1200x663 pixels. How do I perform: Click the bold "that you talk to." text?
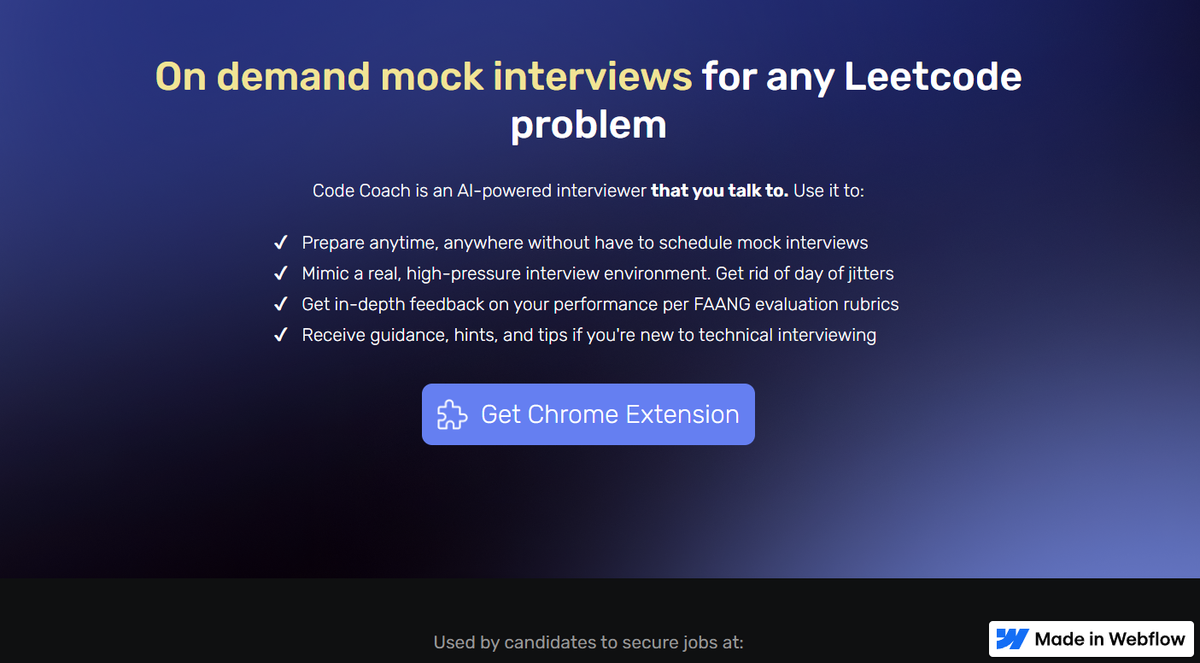coord(719,190)
